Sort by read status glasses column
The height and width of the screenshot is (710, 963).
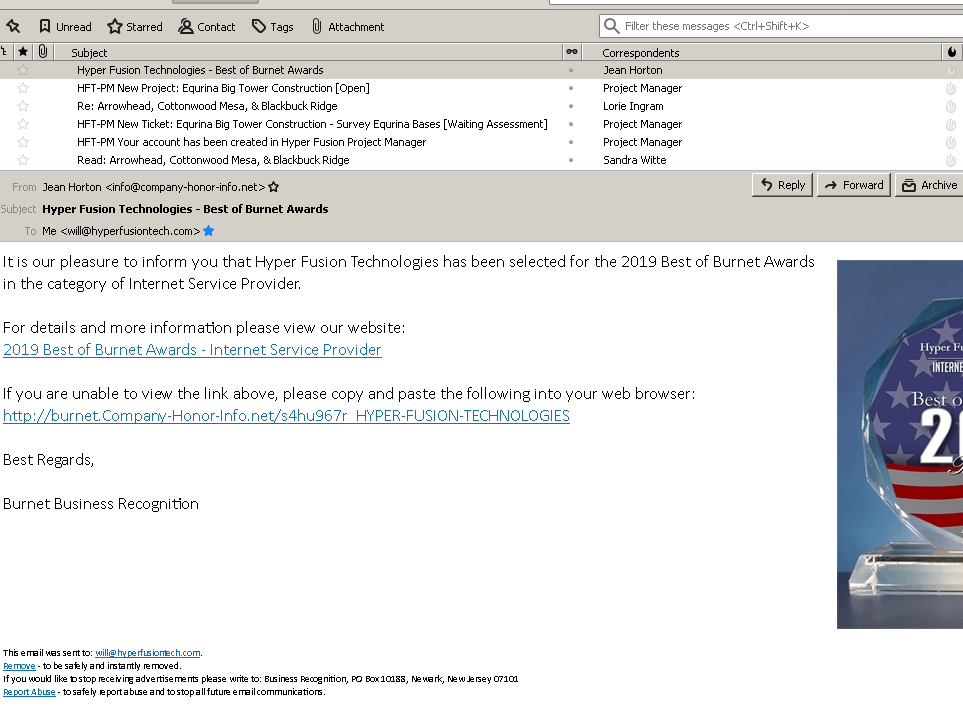(x=572, y=52)
